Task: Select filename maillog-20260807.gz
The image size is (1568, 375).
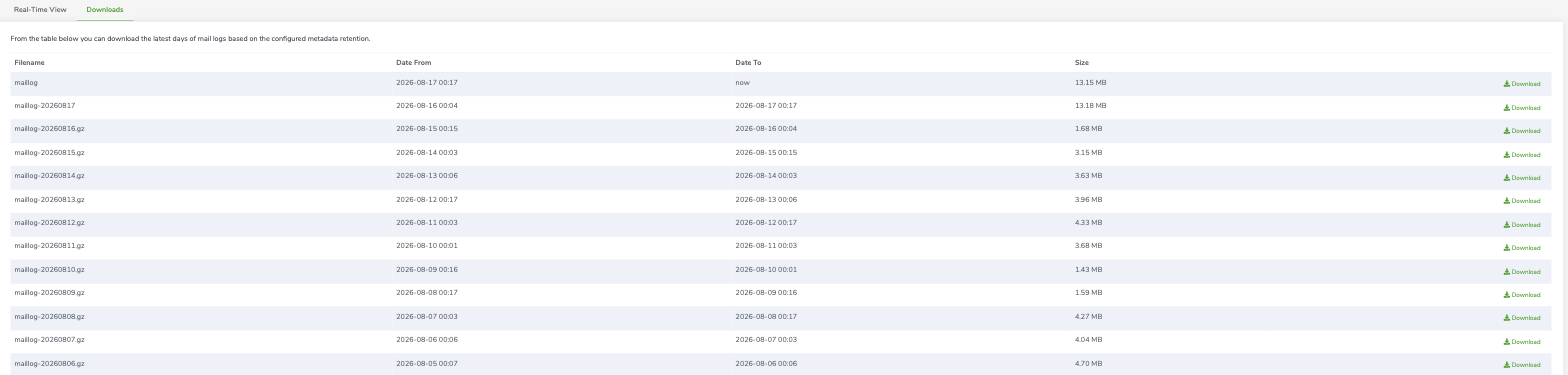Action: (49, 340)
